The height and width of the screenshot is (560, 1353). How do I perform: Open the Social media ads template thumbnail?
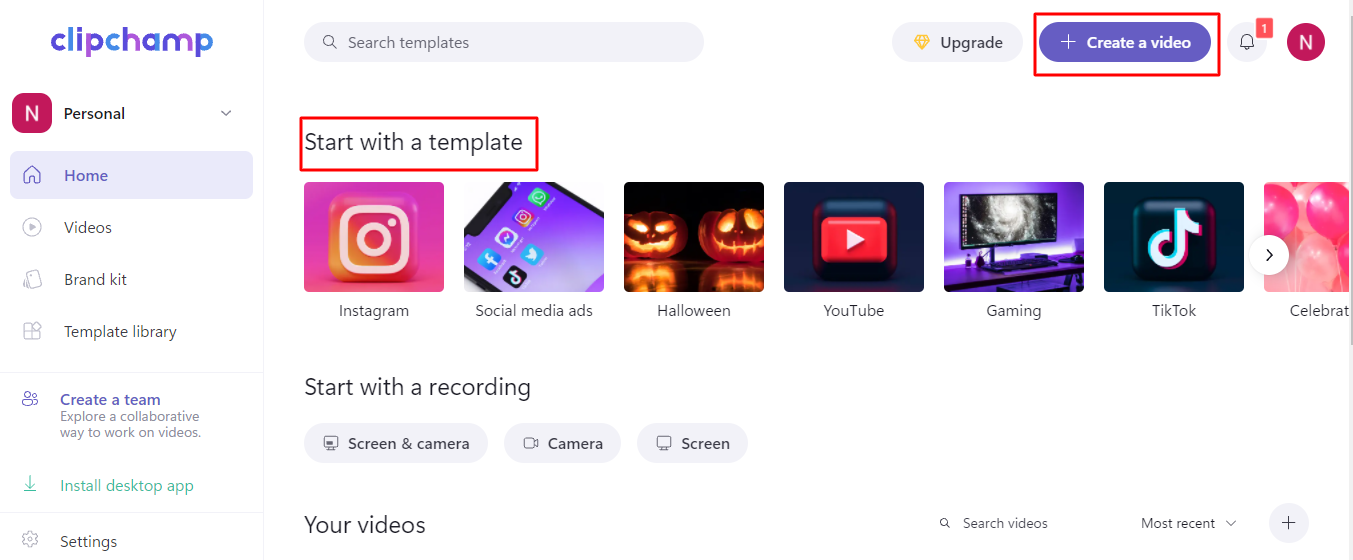point(534,237)
